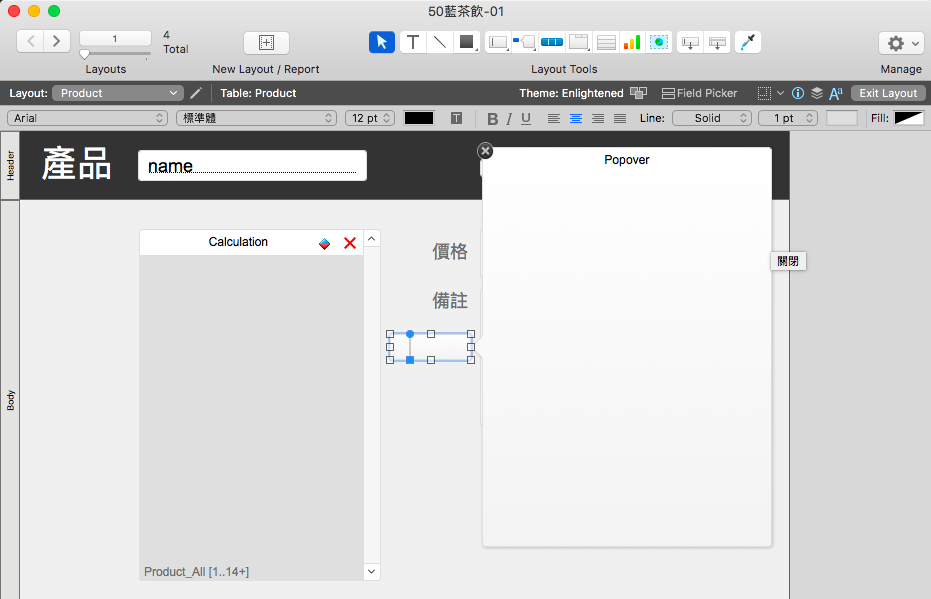931x599 pixels.
Task: Click the Change Theme icon
Action: click(638, 93)
